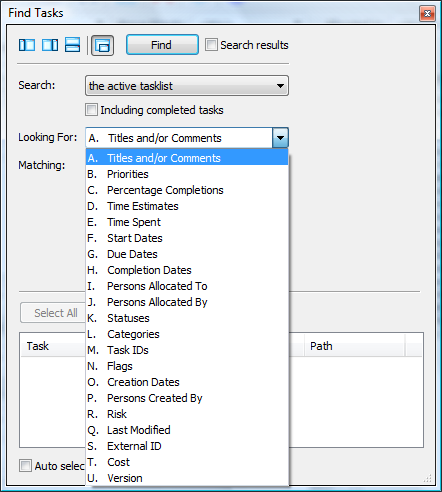Choose 'R. Risk' entry
The height and width of the screenshot is (492, 442).
187,414
